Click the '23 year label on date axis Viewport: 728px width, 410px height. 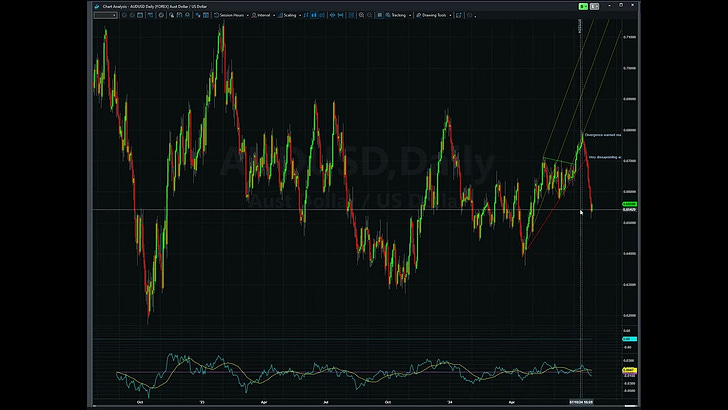[x=202, y=402]
